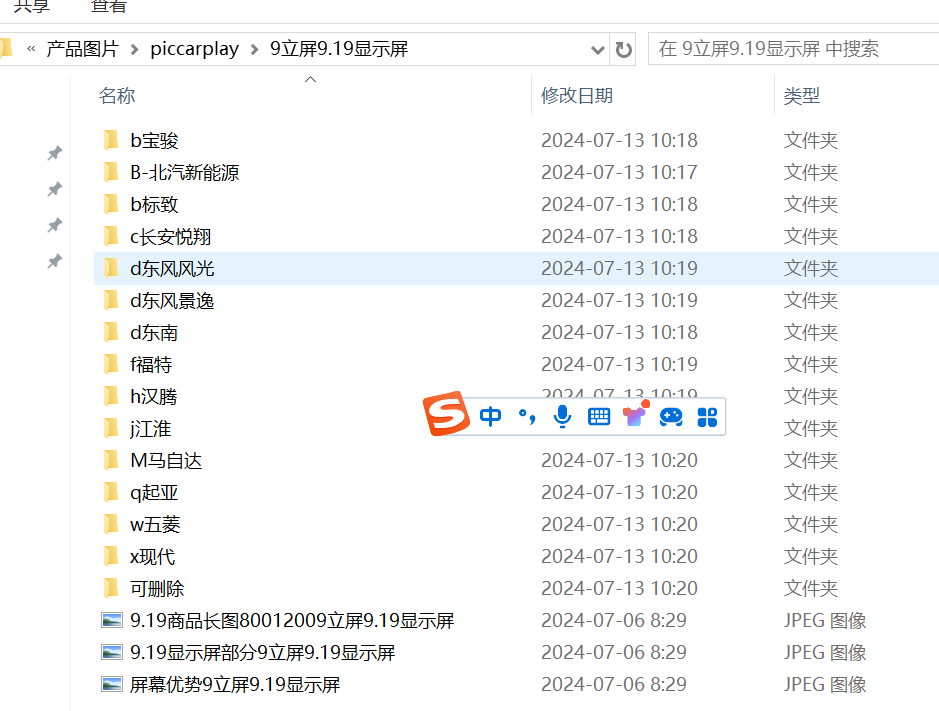Sort files by 类型 column

tap(802, 96)
